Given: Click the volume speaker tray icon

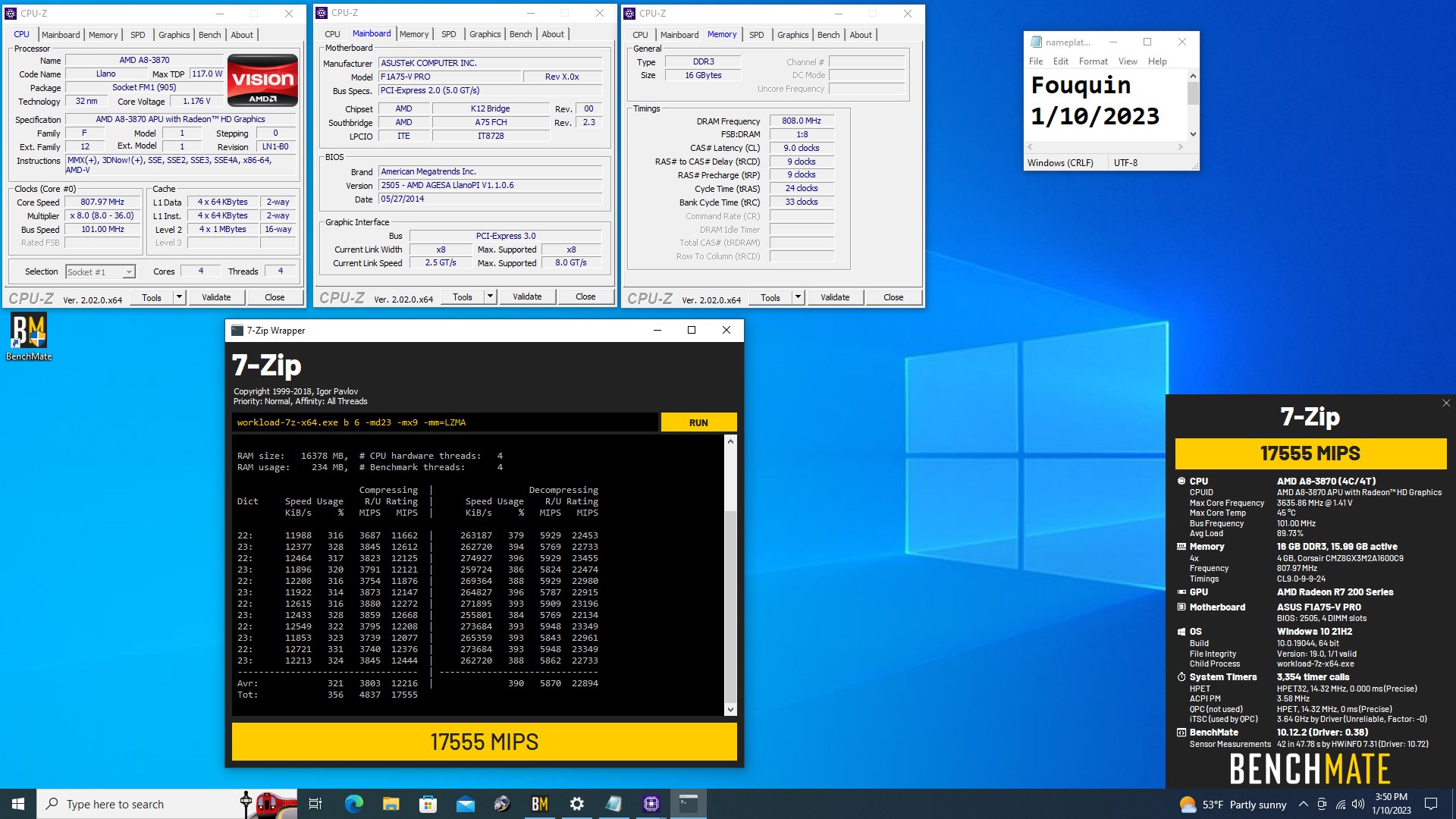Looking at the screenshot, I should coord(1358,805).
